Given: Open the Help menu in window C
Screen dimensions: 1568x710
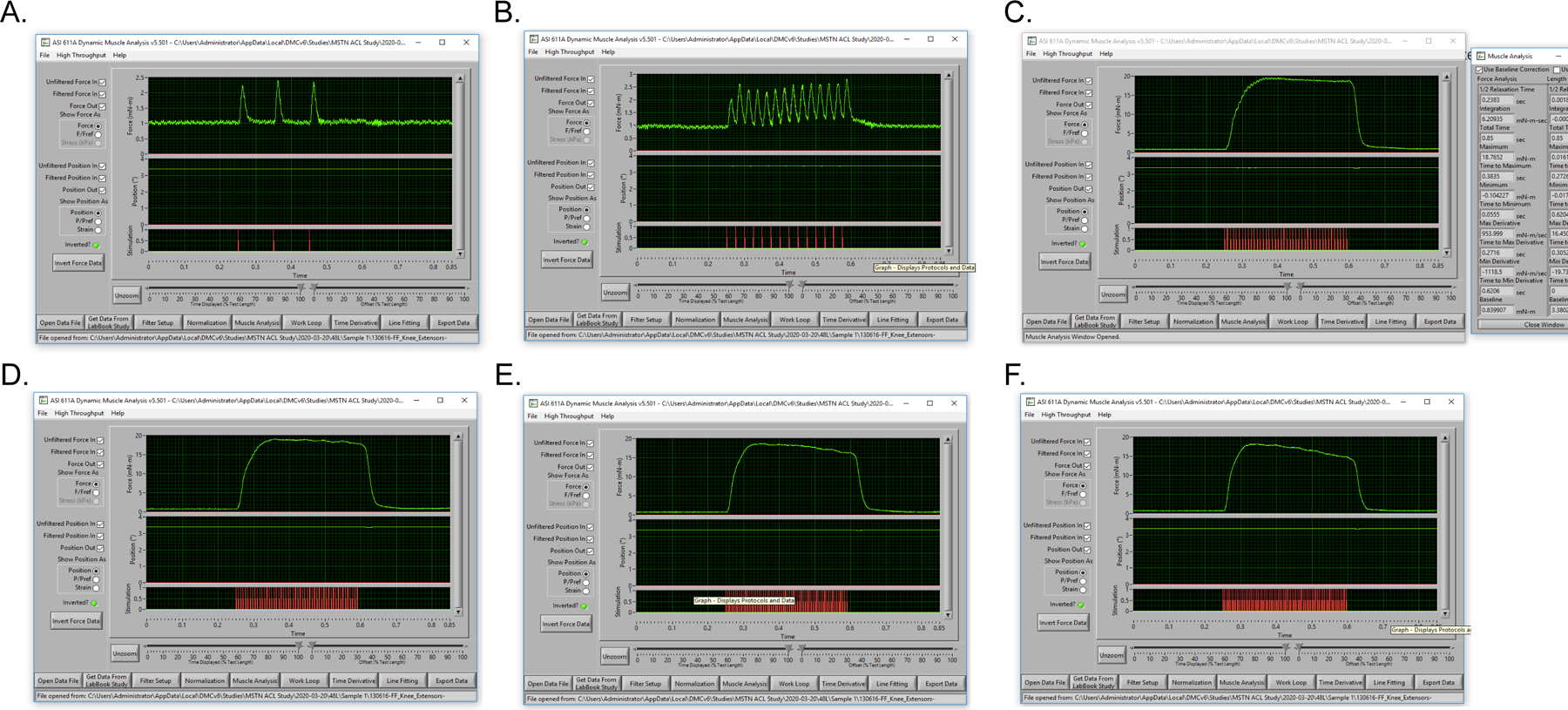Looking at the screenshot, I should (x=1106, y=53).
